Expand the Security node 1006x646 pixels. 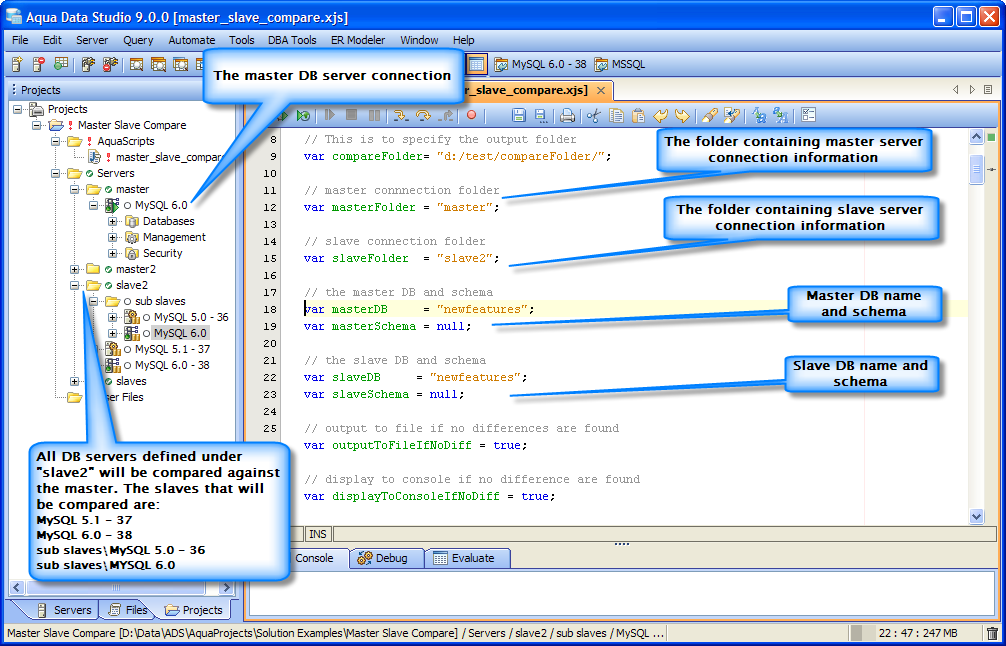[113, 253]
